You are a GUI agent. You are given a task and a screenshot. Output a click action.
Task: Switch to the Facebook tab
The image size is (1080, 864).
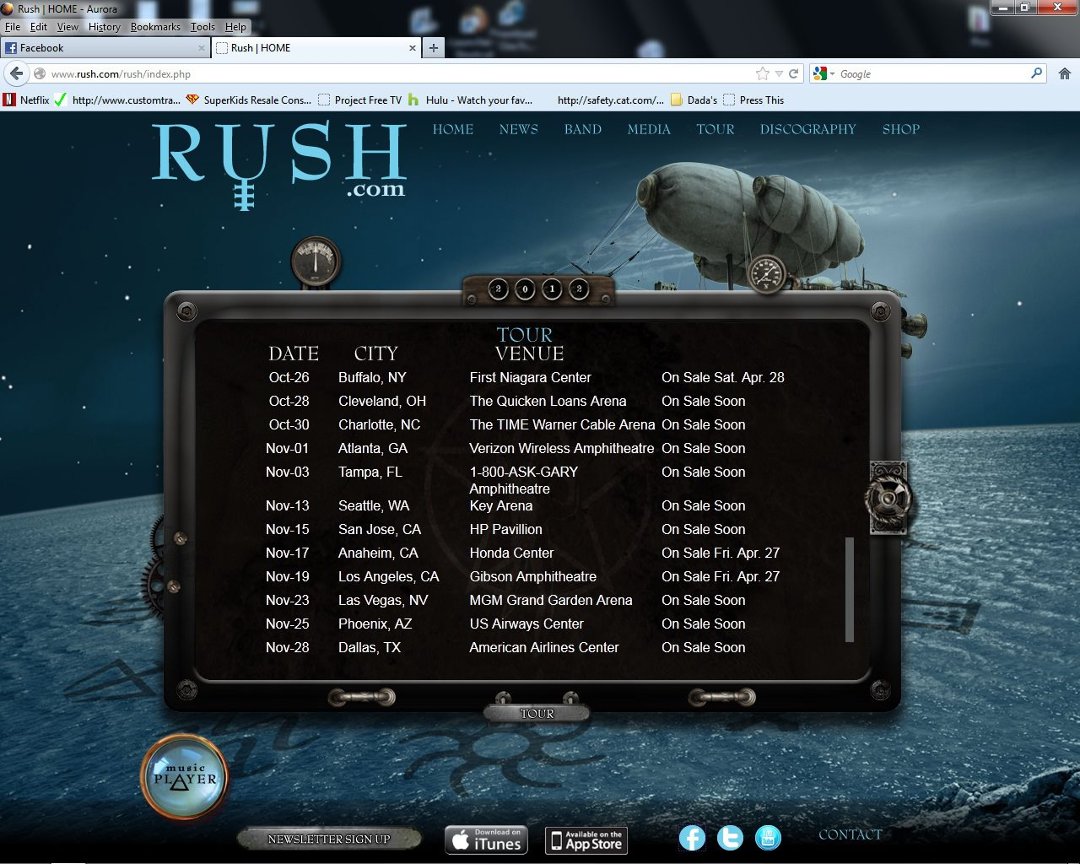click(x=105, y=48)
